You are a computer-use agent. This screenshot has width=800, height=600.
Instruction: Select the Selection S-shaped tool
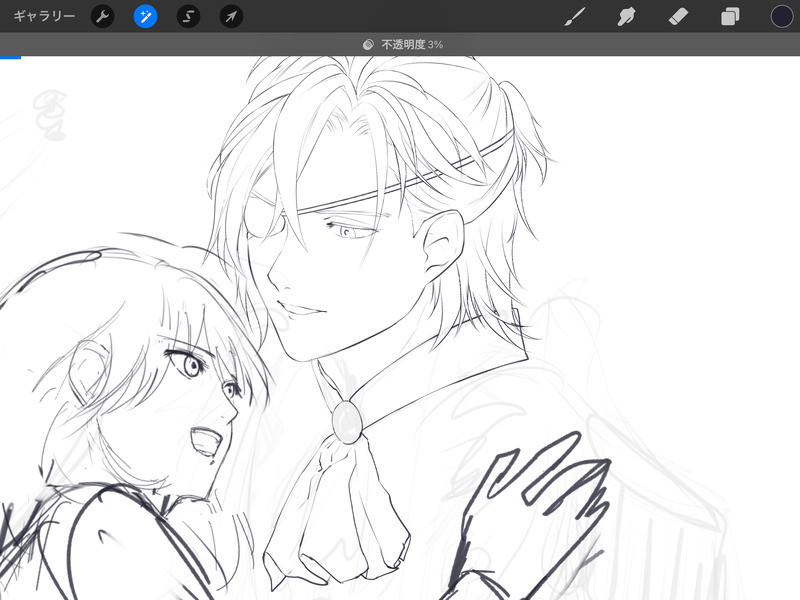tap(188, 16)
